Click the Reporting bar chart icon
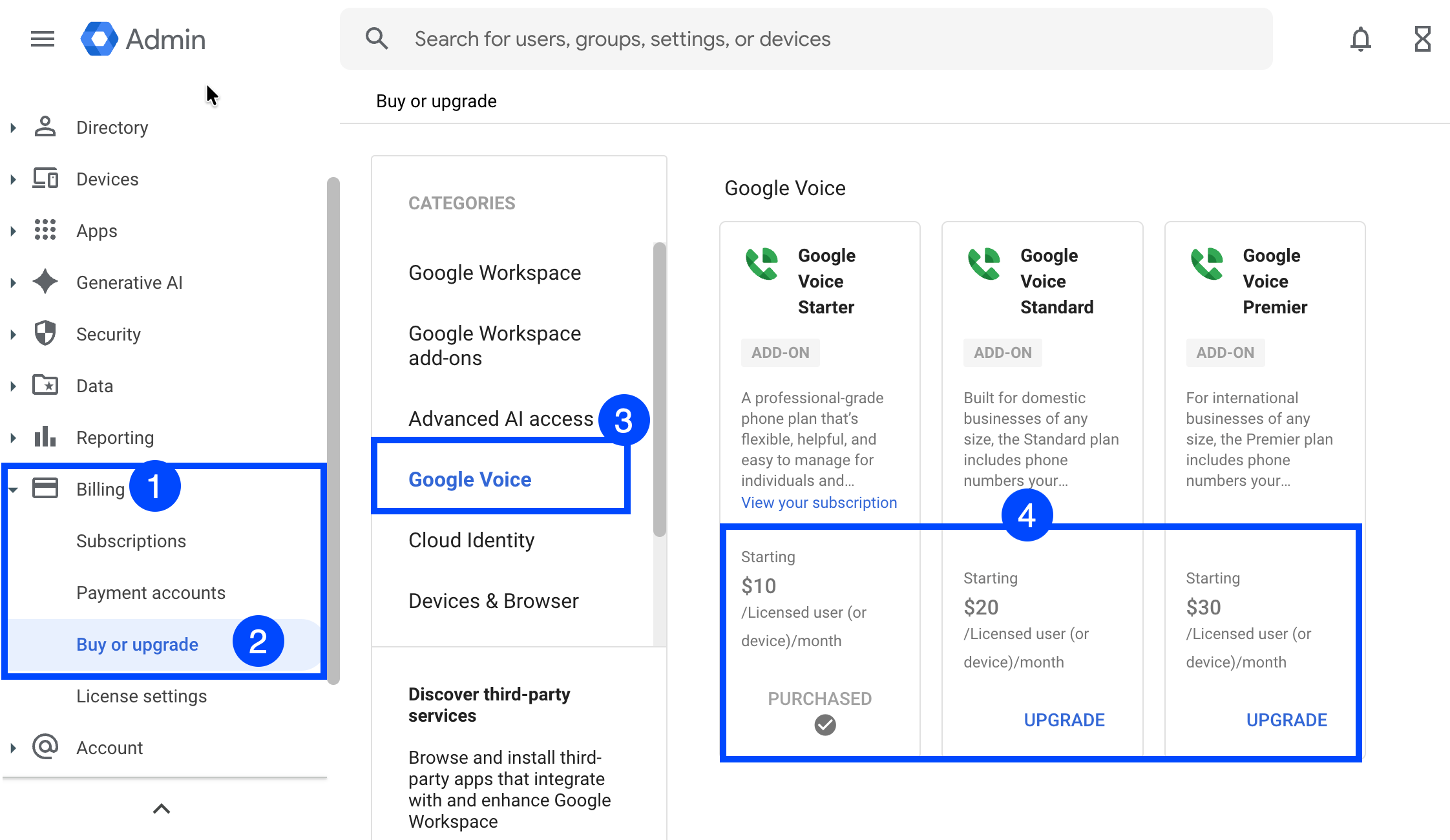Viewport: 1450px width, 840px height. 45,437
